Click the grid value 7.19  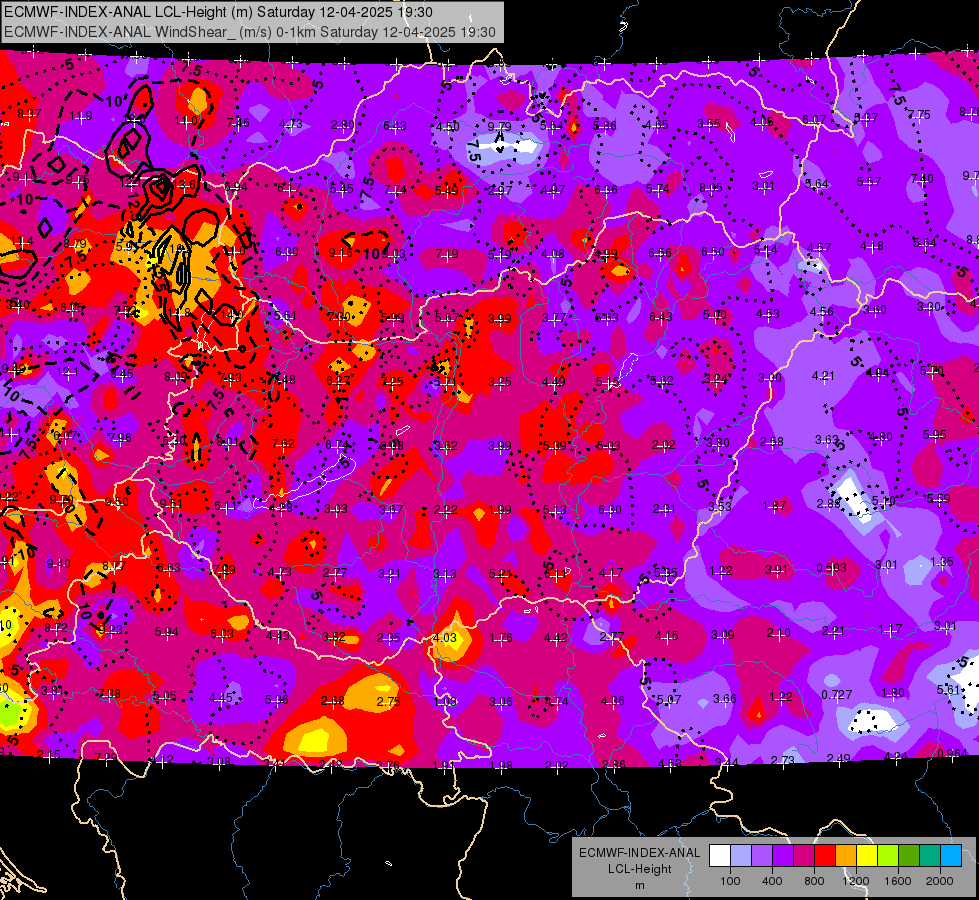coord(446,253)
